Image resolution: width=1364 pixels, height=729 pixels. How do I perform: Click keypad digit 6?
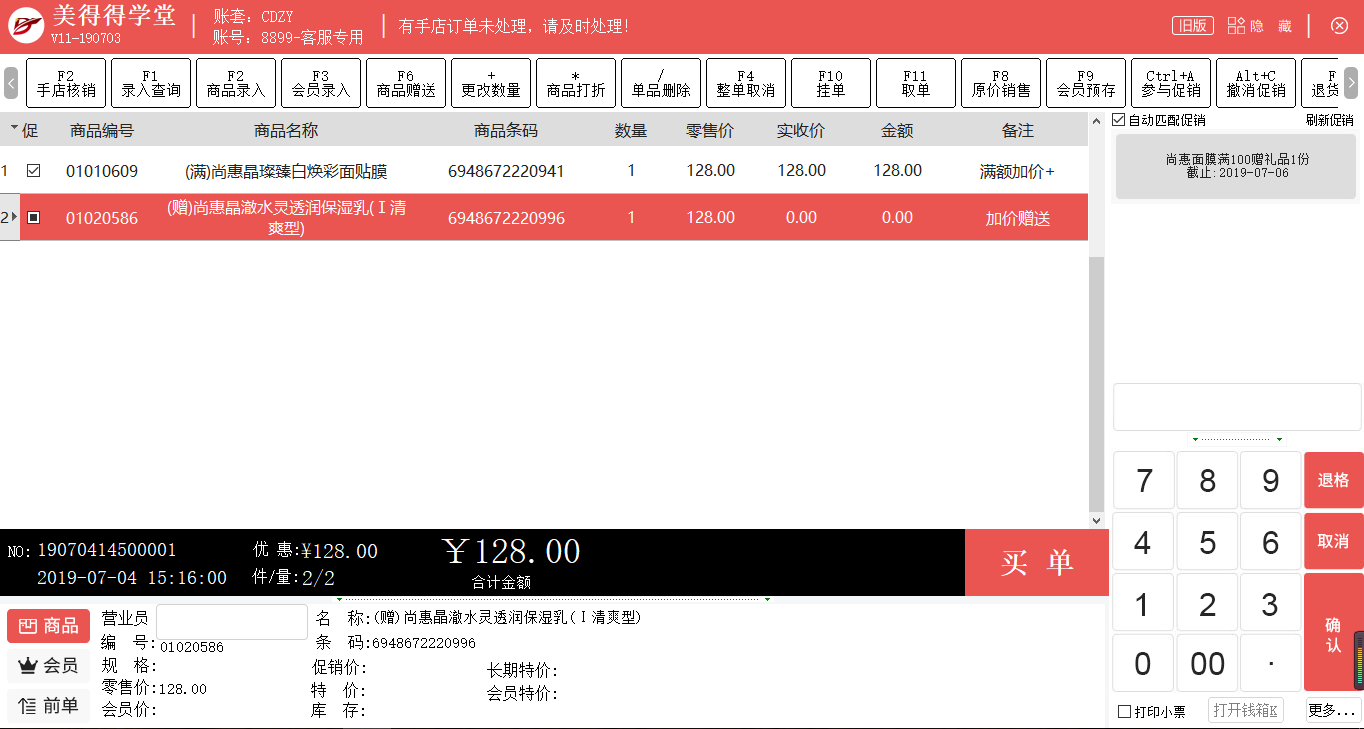pos(1270,542)
